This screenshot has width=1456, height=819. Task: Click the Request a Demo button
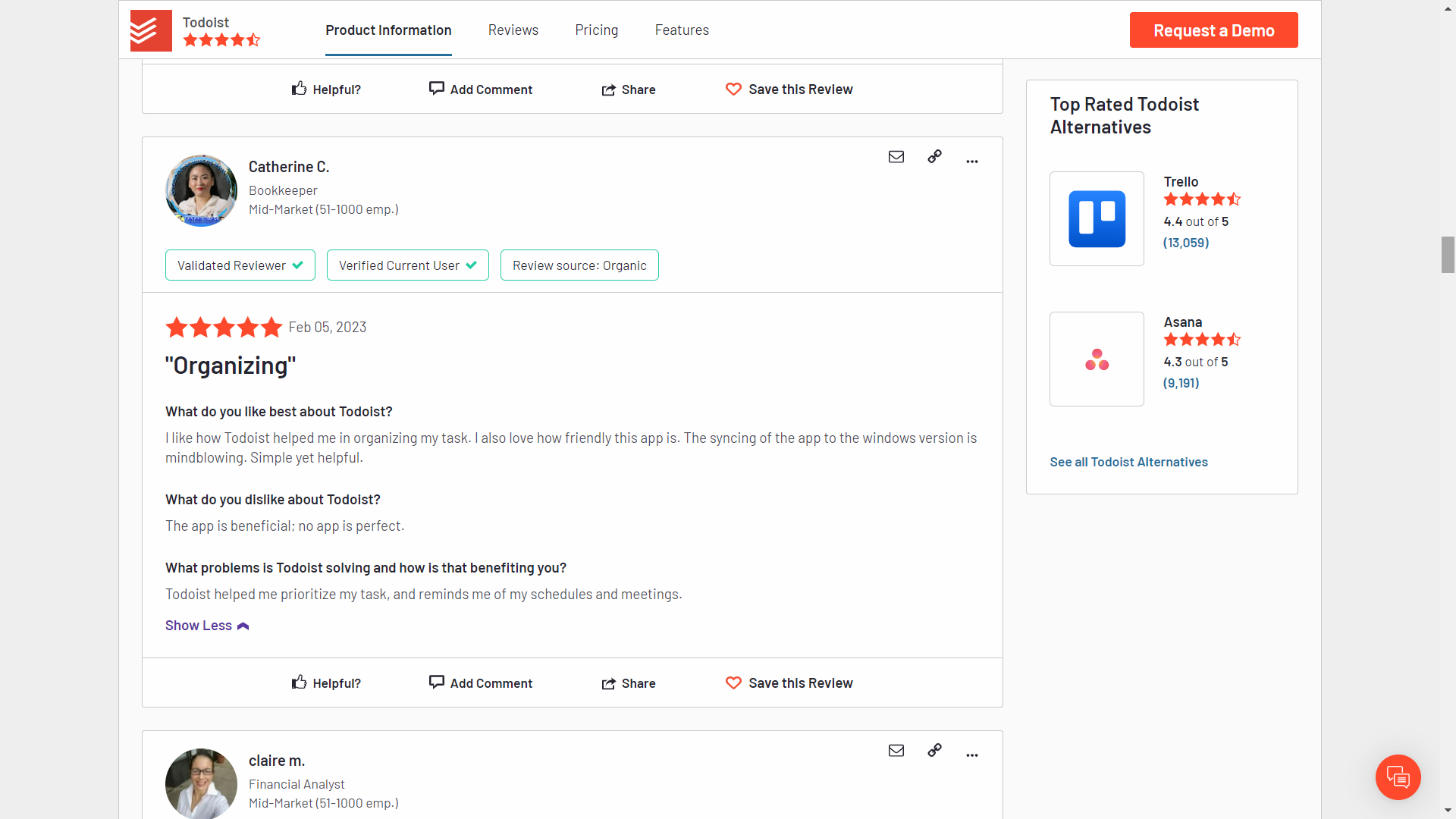click(x=1213, y=30)
